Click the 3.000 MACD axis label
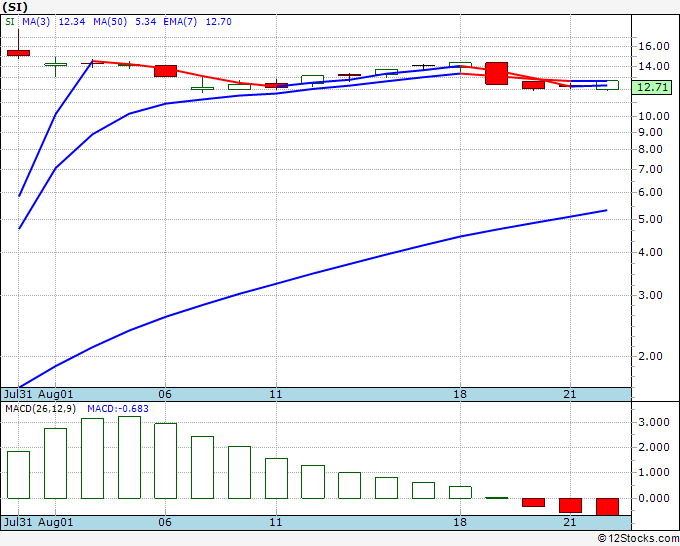 (x=654, y=422)
